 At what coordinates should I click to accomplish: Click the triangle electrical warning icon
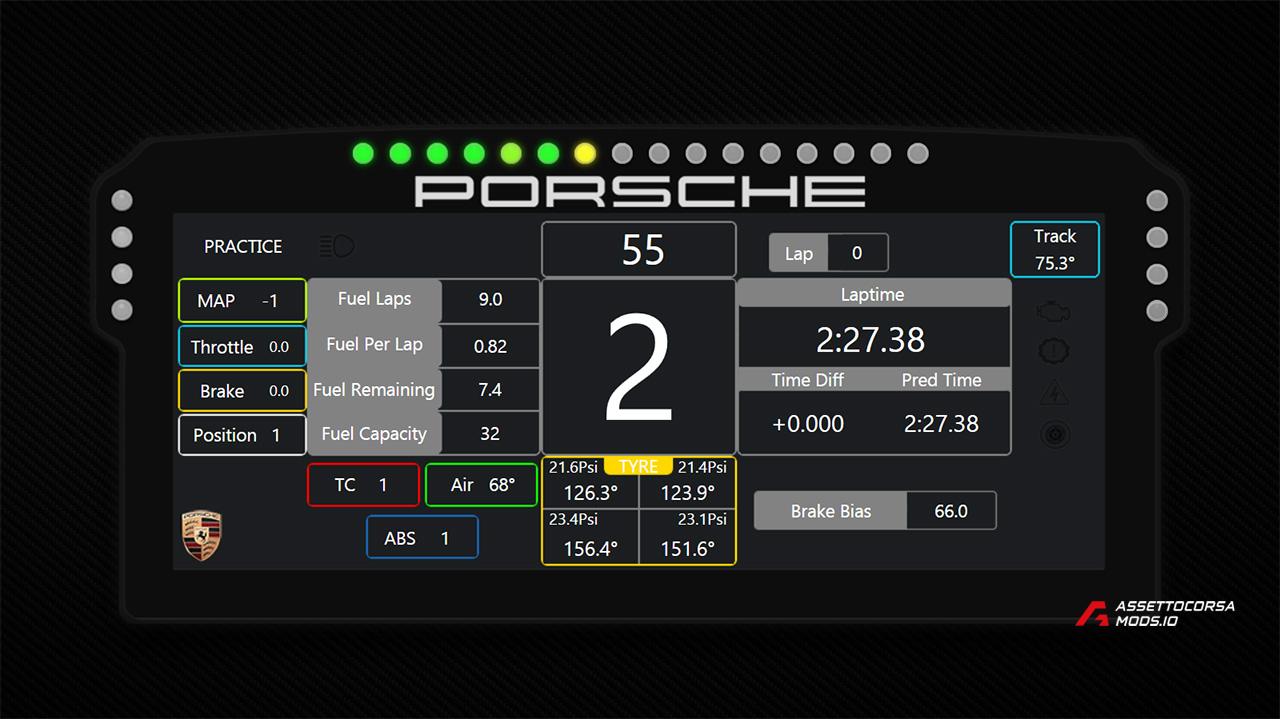(x=1054, y=393)
